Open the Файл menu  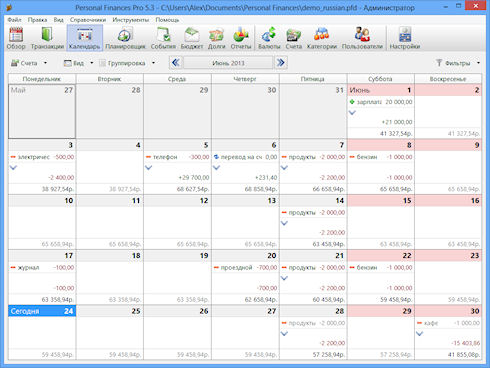pos(14,20)
